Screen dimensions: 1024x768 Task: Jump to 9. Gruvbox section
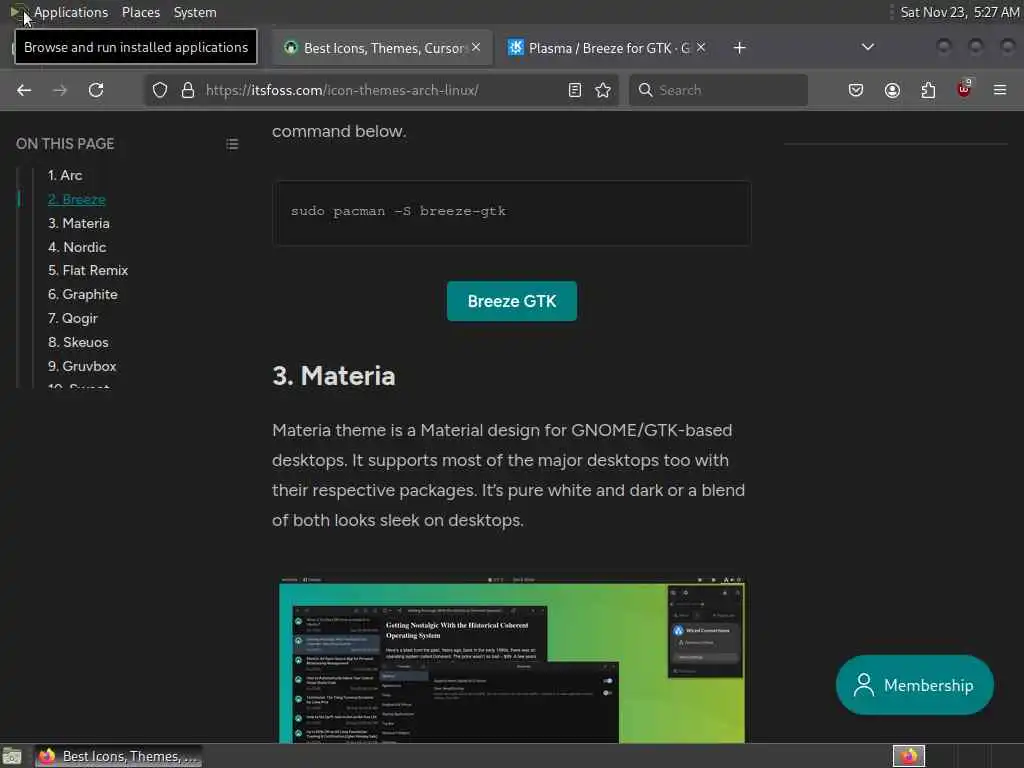point(82,366)
